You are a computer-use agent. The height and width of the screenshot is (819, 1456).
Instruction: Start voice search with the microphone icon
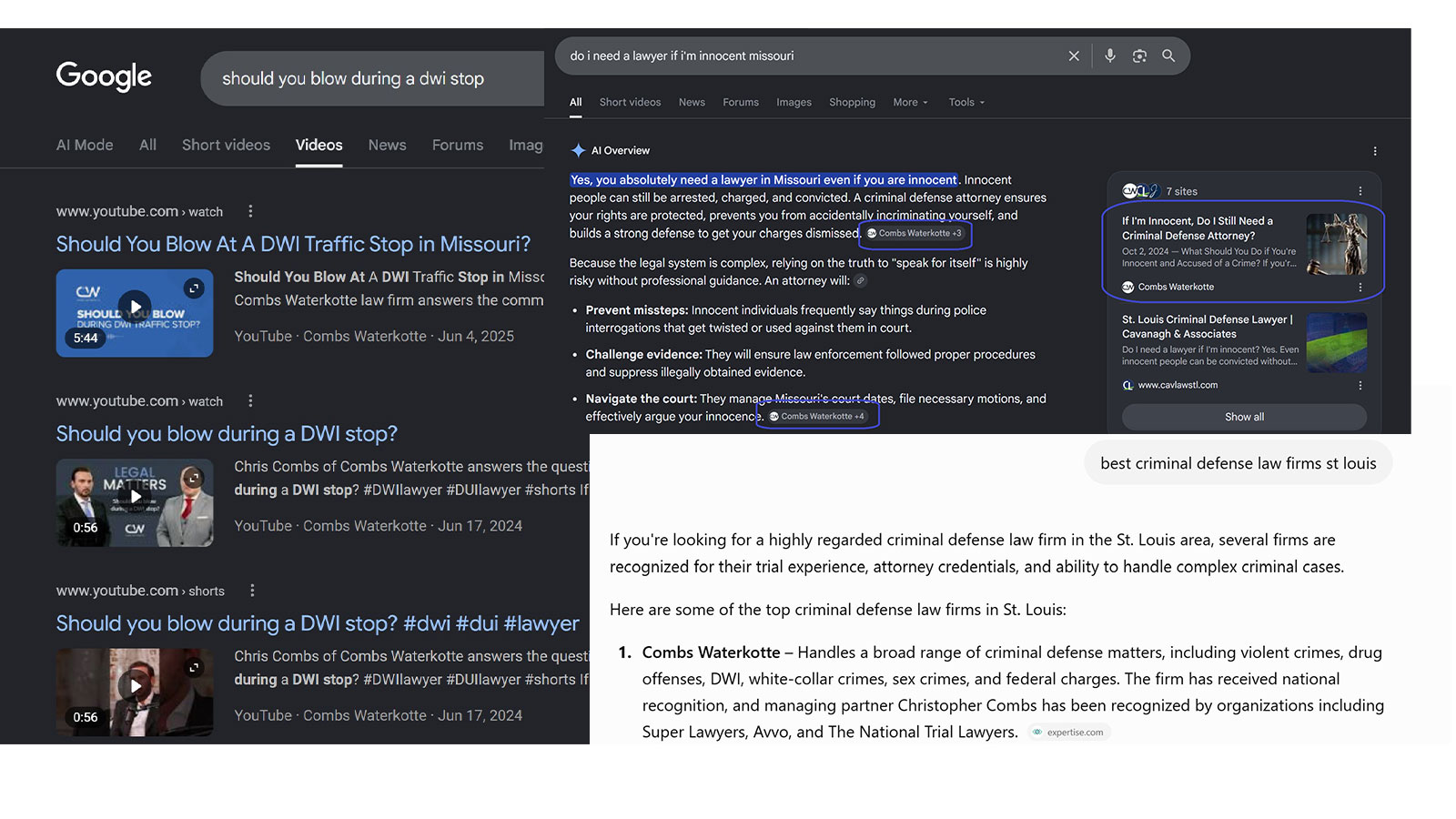1110,56
